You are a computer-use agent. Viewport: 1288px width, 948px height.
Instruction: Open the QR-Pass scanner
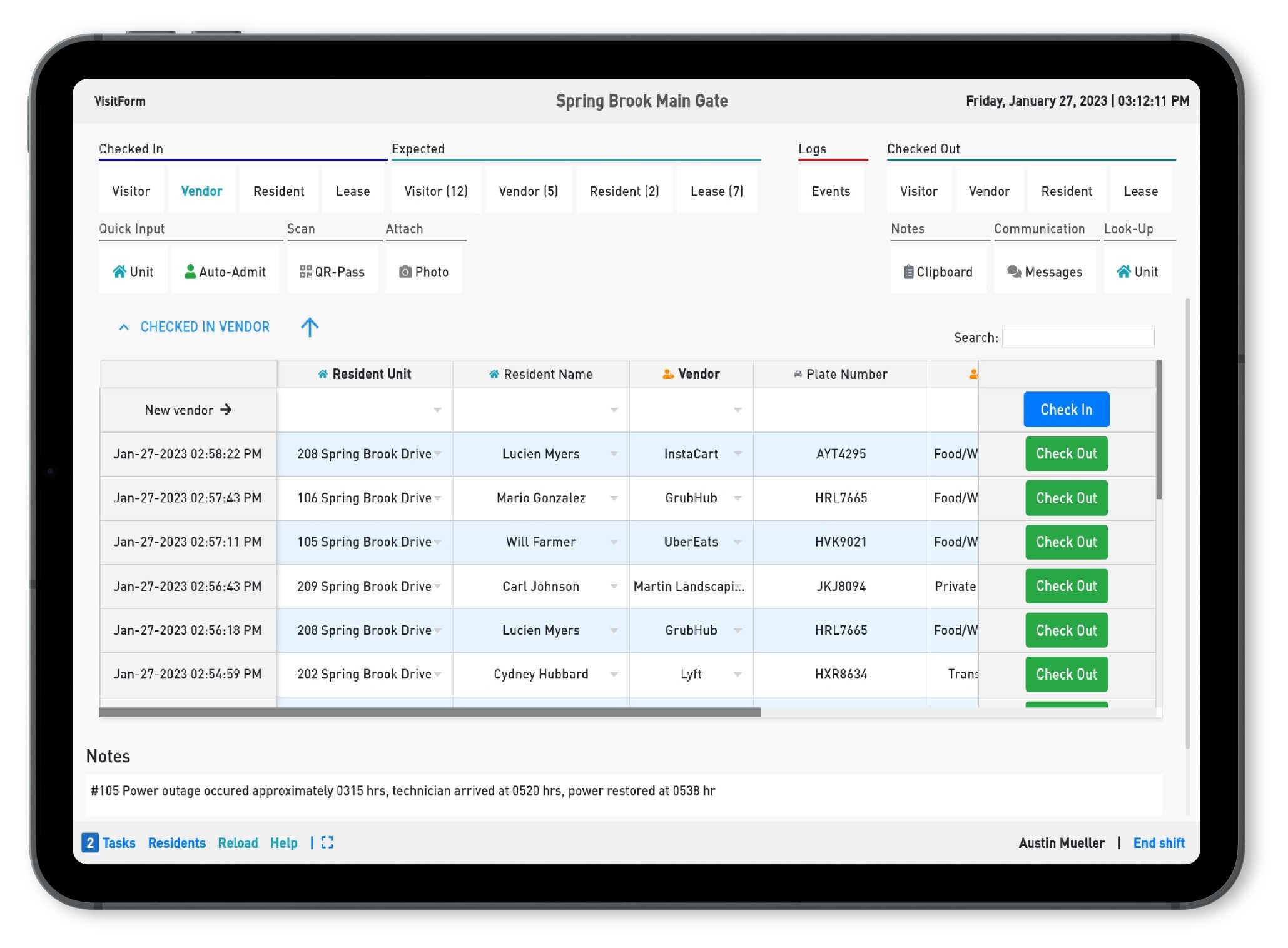click(332, 271)
